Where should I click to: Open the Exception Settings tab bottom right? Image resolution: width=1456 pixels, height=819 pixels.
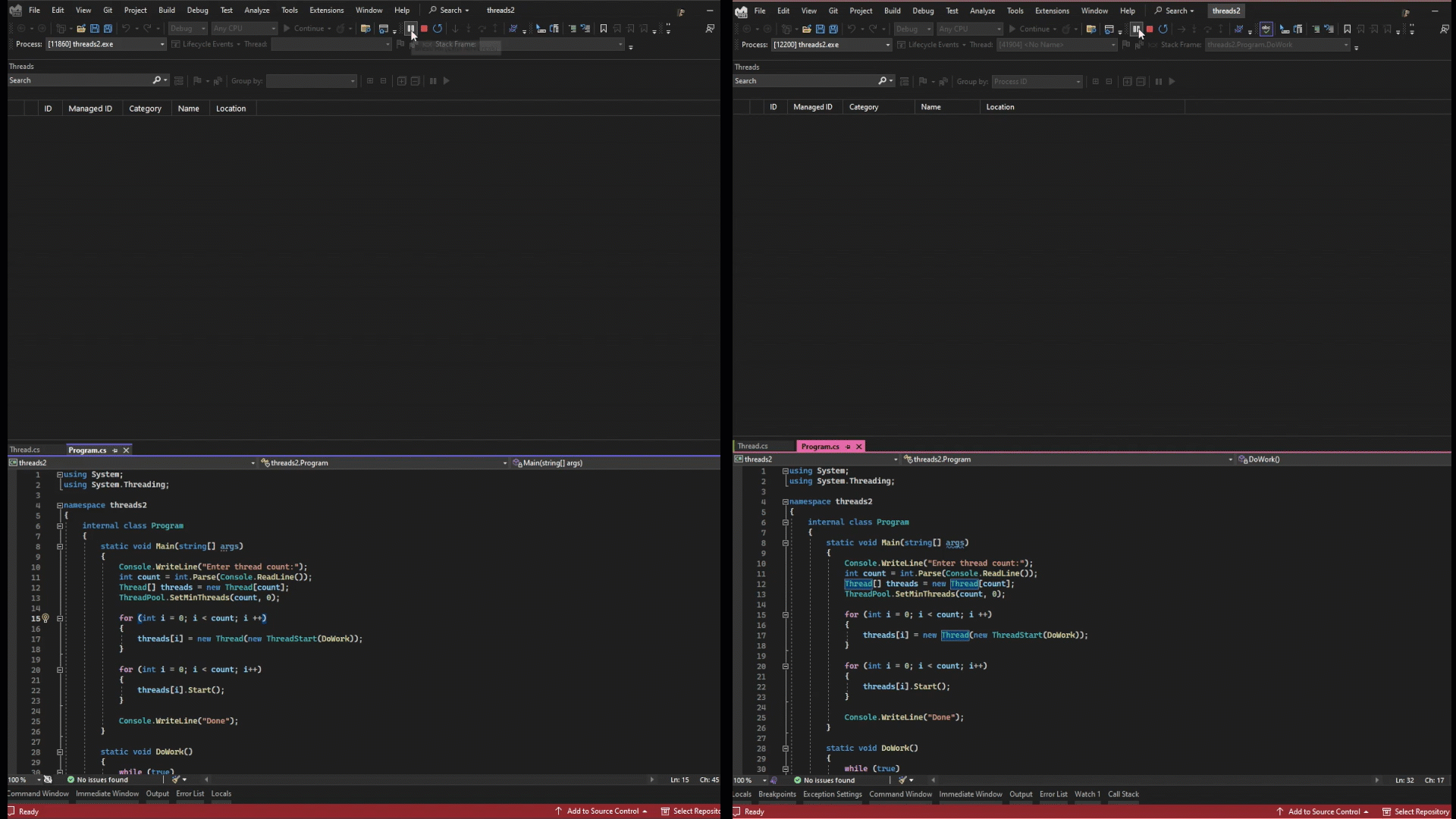[x=832, y=793]
